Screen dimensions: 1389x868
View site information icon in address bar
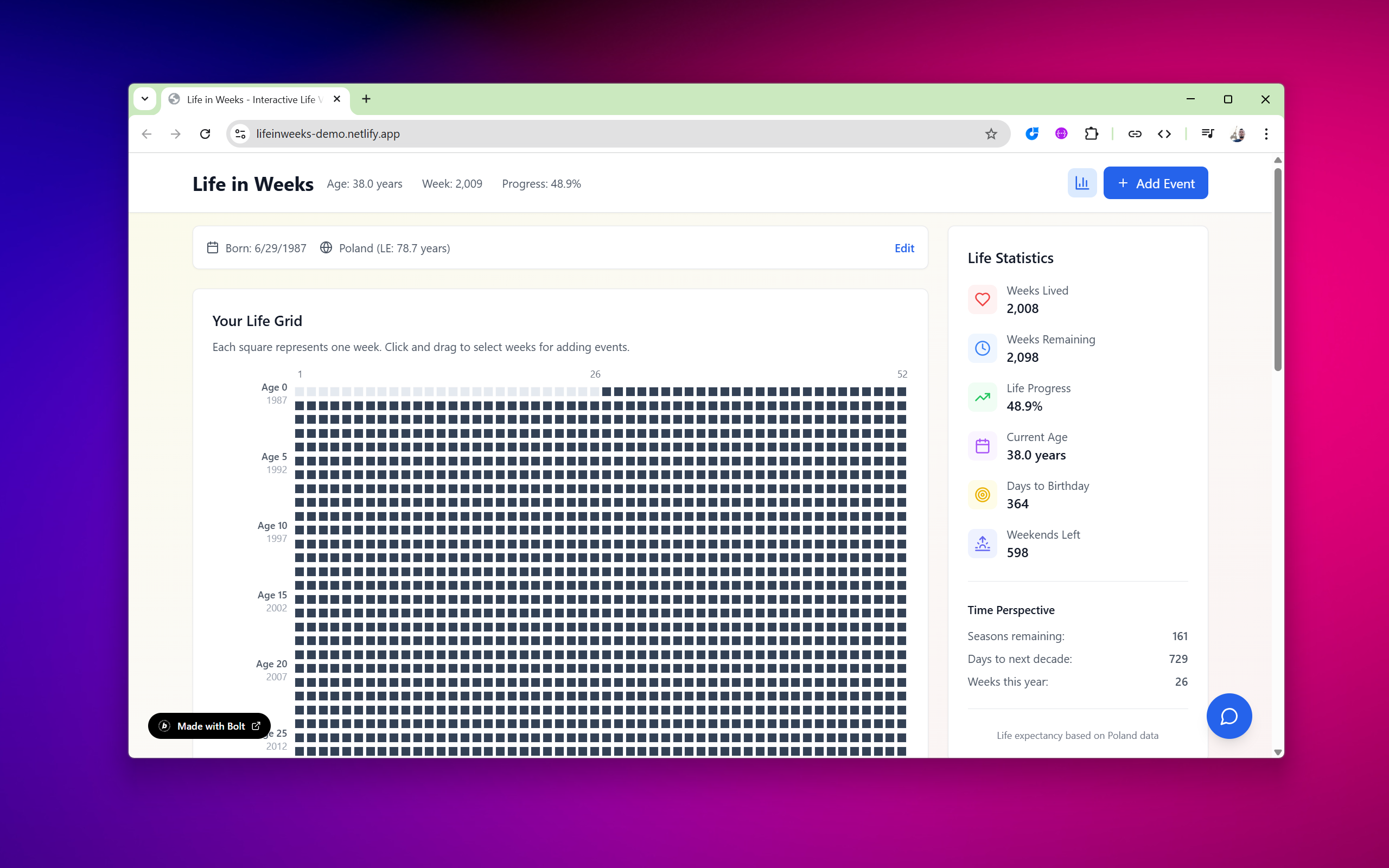pyautogui.click(x=240, y=134)
